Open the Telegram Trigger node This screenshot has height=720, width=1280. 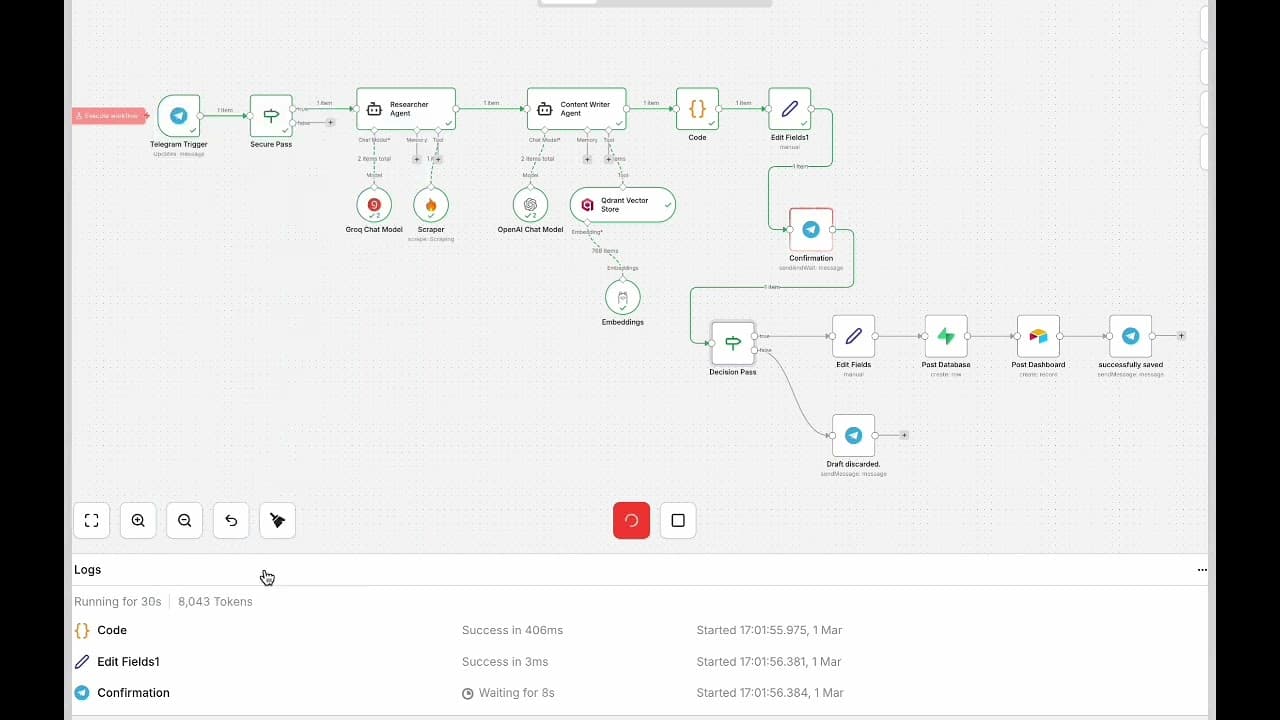coord(179,116)
